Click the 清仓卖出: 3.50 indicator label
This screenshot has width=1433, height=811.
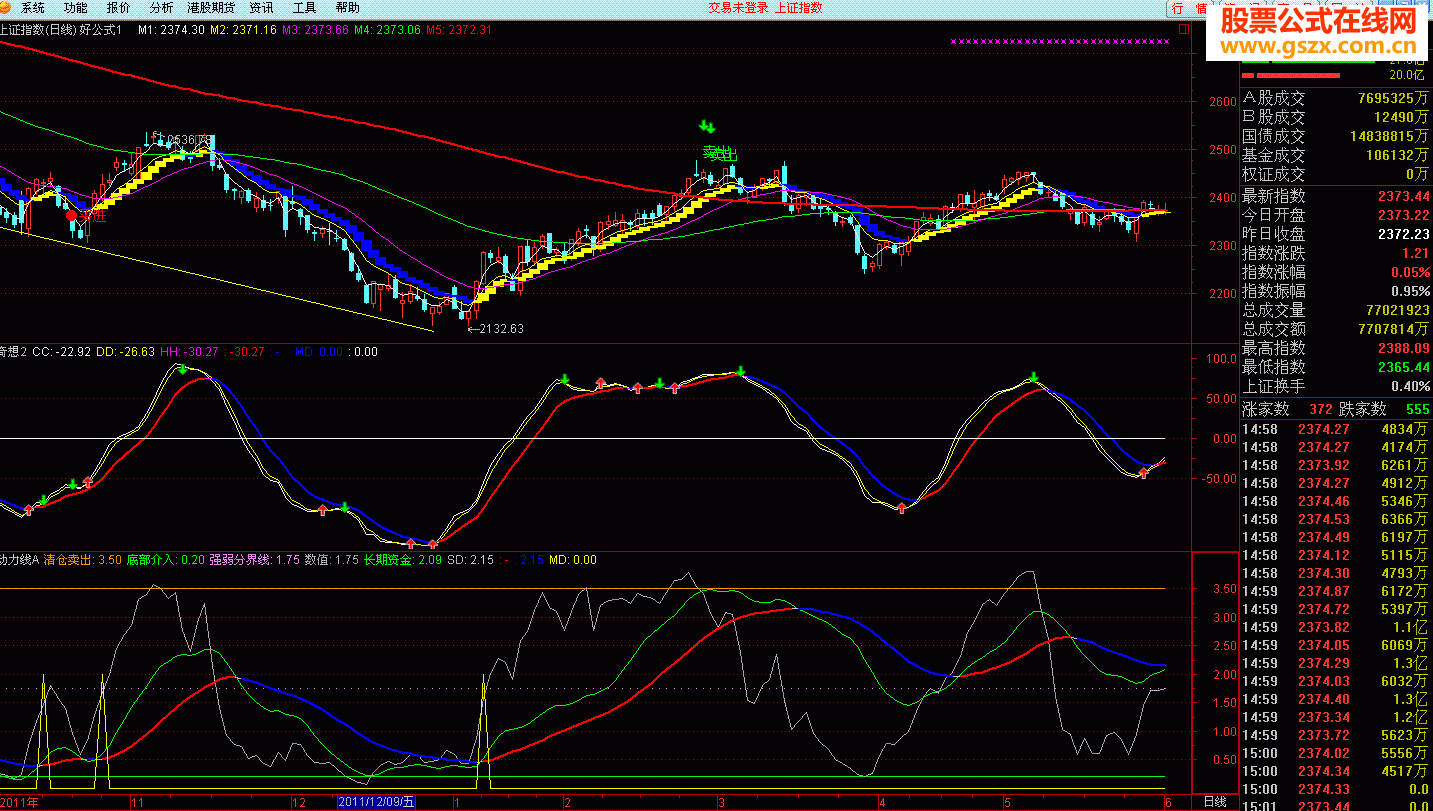83,560
